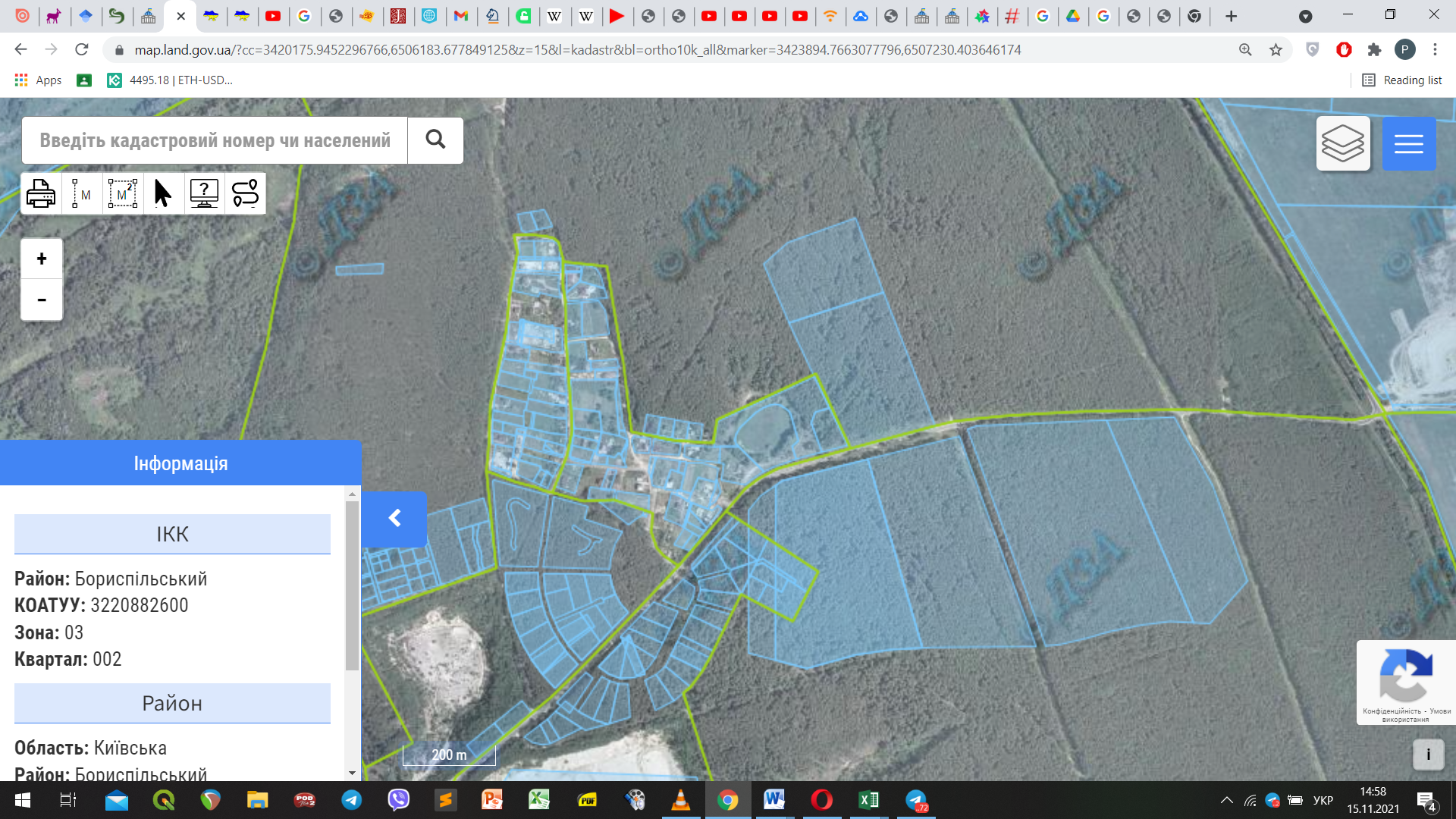Bookmark this page with star icon
Image resolution: width=1456 pixels, height=819 pixels.
pos(1276,50)
